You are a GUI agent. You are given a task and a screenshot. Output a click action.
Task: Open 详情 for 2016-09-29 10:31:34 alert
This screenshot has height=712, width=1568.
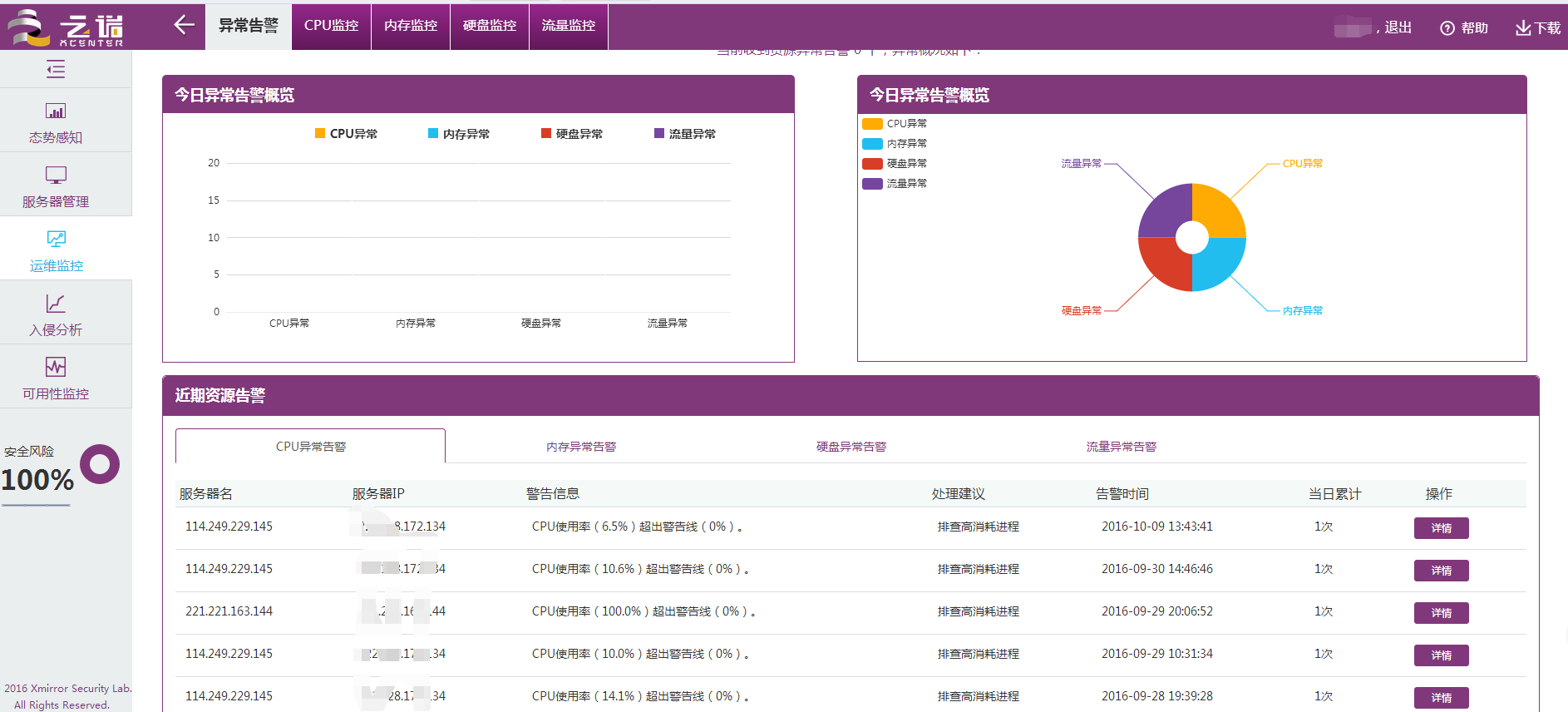tap(1441, 655)
